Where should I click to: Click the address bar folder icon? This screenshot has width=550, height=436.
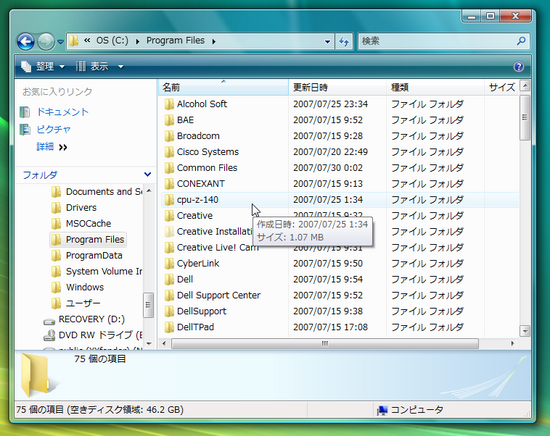tap(73, 41)
